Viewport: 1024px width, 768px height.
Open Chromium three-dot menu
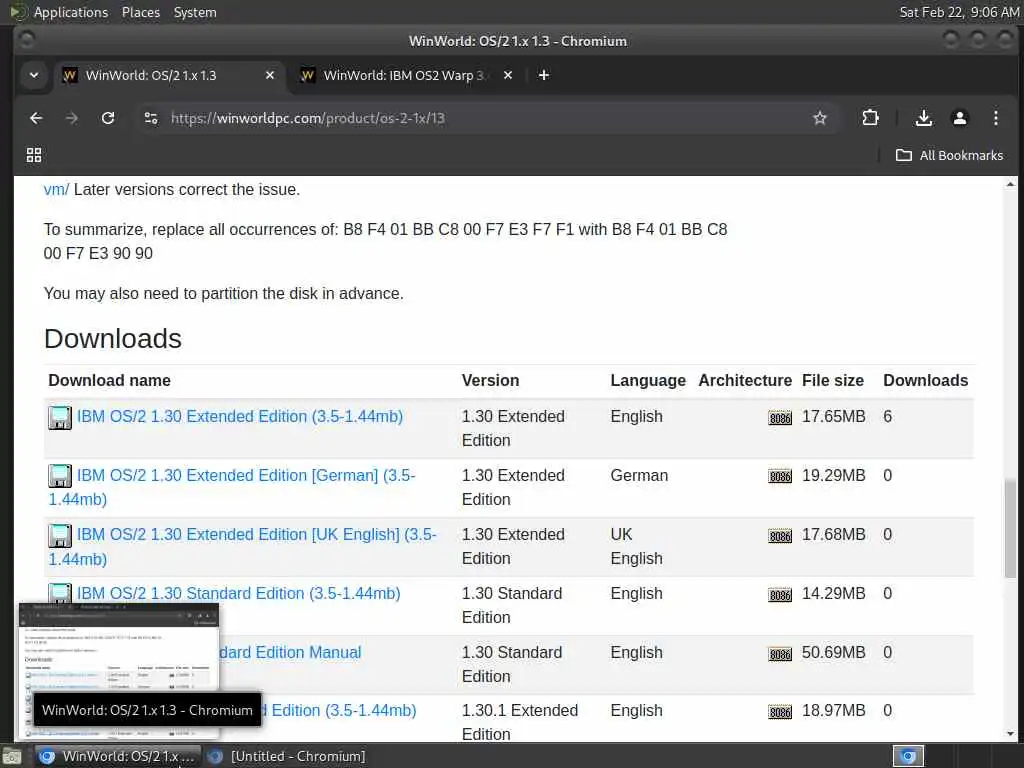995,118
